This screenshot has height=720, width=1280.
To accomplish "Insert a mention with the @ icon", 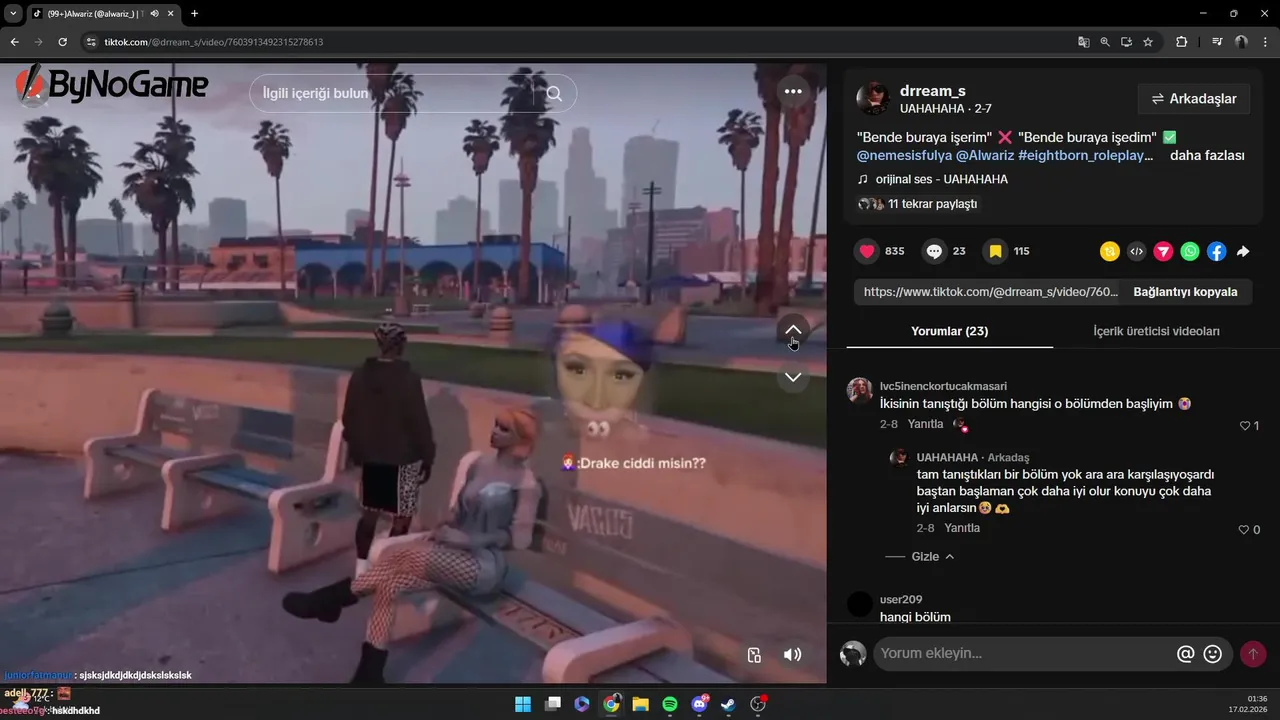I will [1186, 654].
